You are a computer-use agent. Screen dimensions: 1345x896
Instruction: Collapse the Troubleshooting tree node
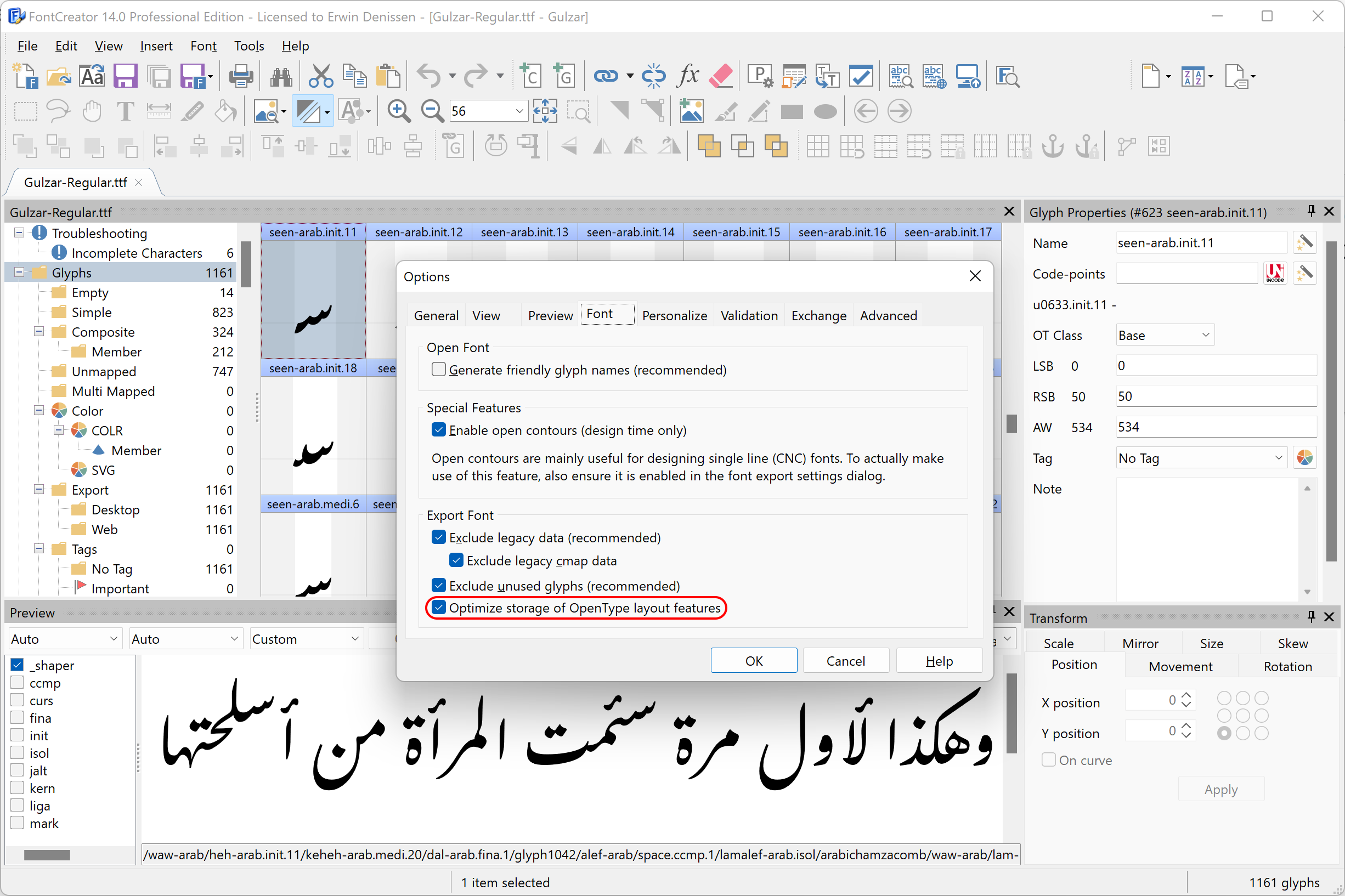click(19, 232)
